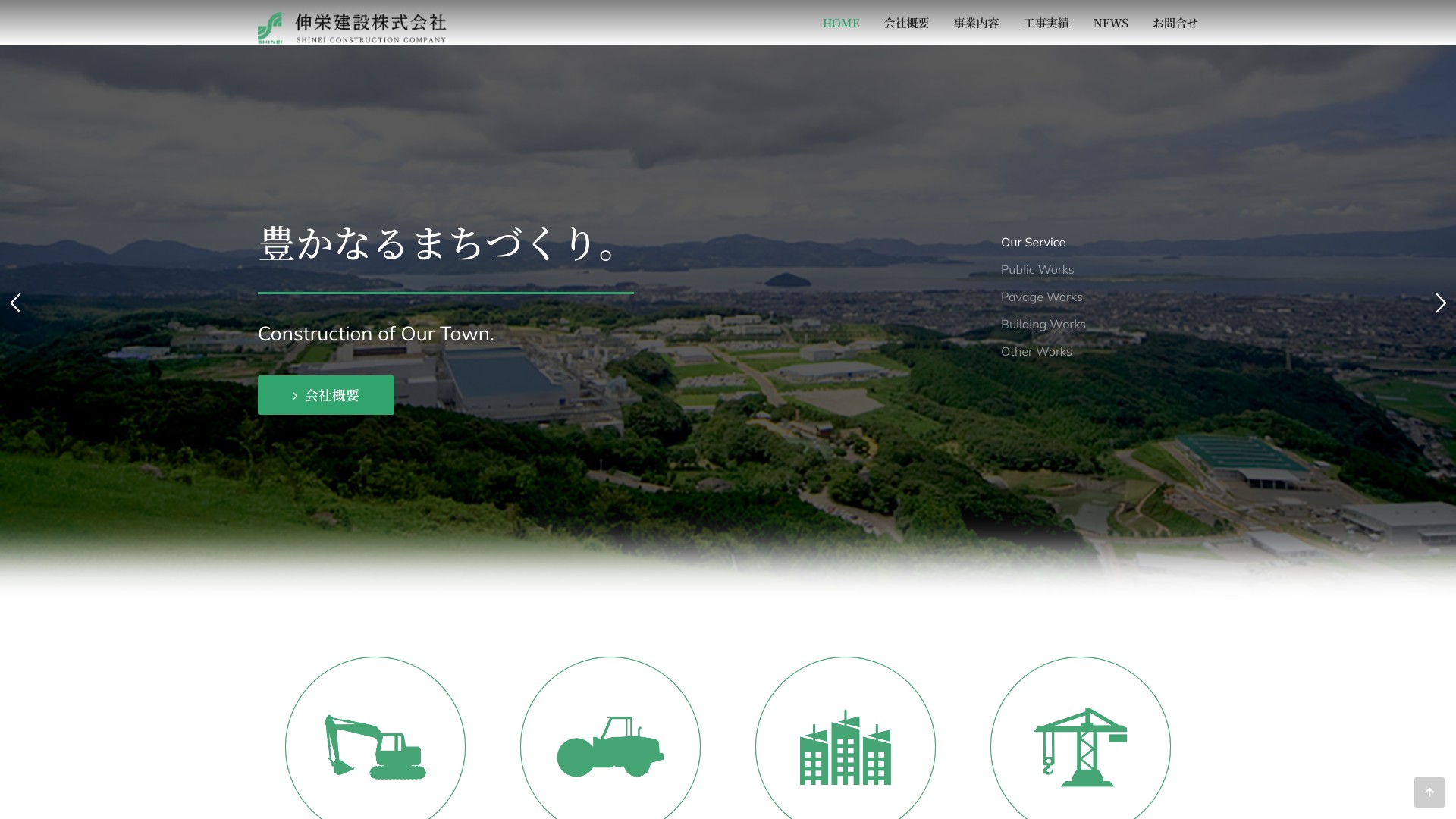Click the buildings icon circle
1456x819 pixels.
point(846,746)
